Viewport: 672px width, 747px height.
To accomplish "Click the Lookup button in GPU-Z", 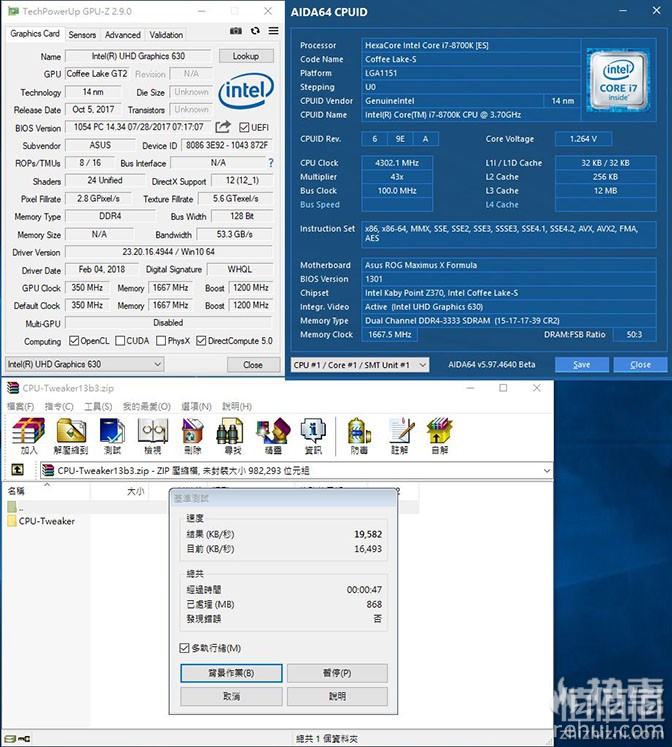I will (x=246, y=56).
